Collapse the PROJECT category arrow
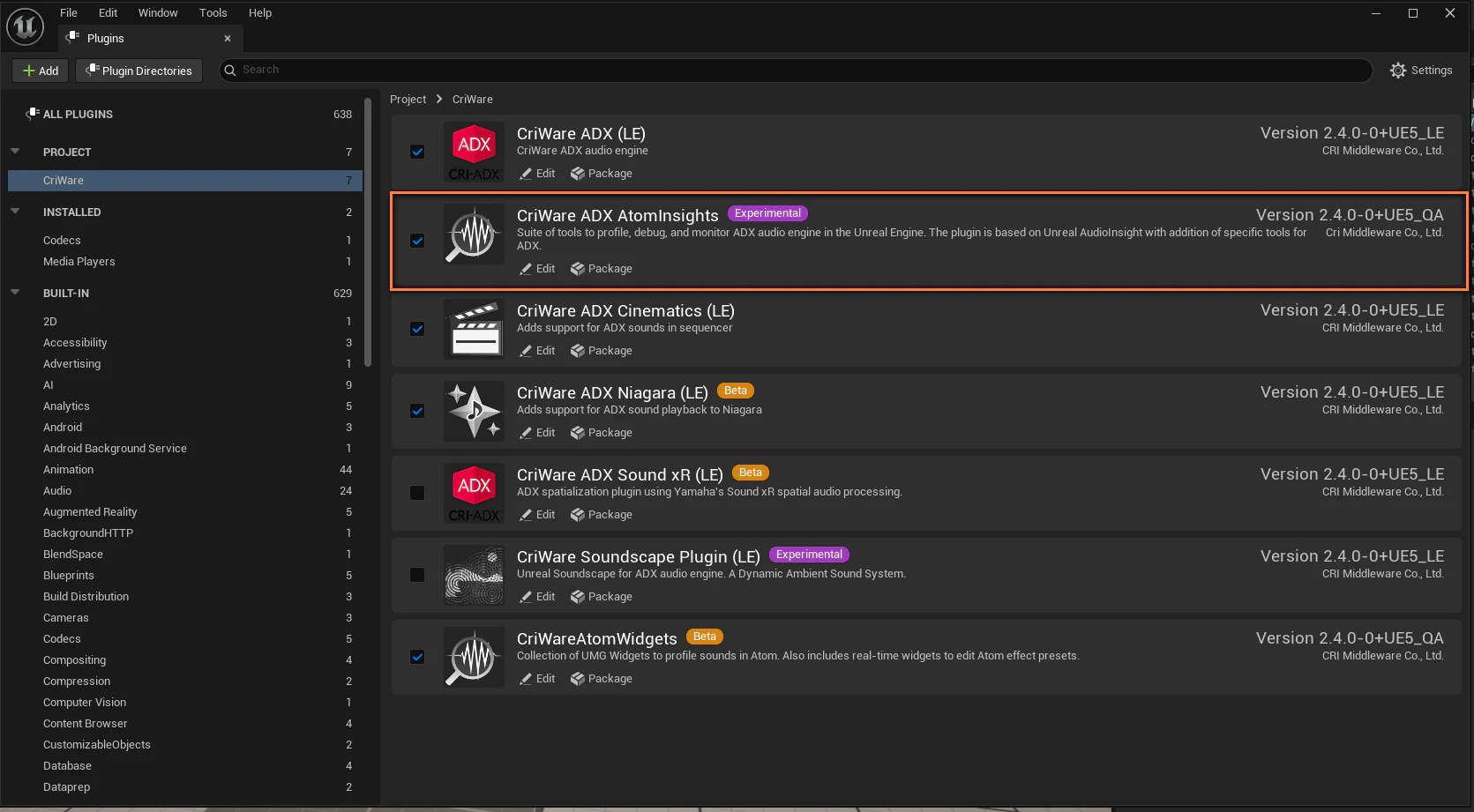This screenshot has height=812, width=1474. pyautogui.click(x=15, y=152)
